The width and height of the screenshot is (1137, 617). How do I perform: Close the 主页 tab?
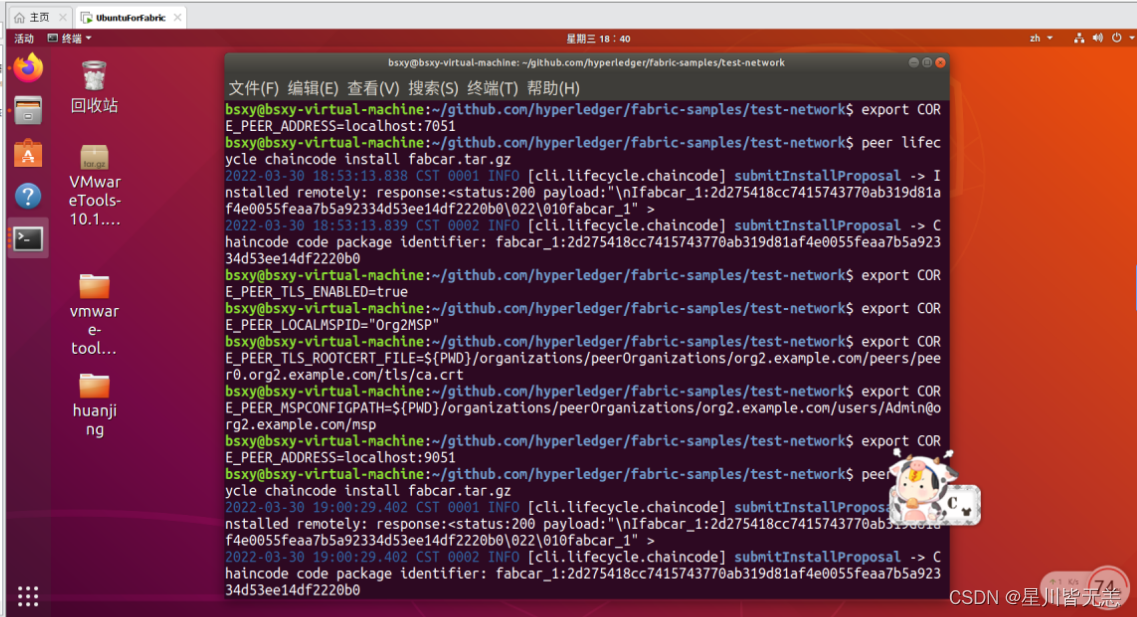63,17
